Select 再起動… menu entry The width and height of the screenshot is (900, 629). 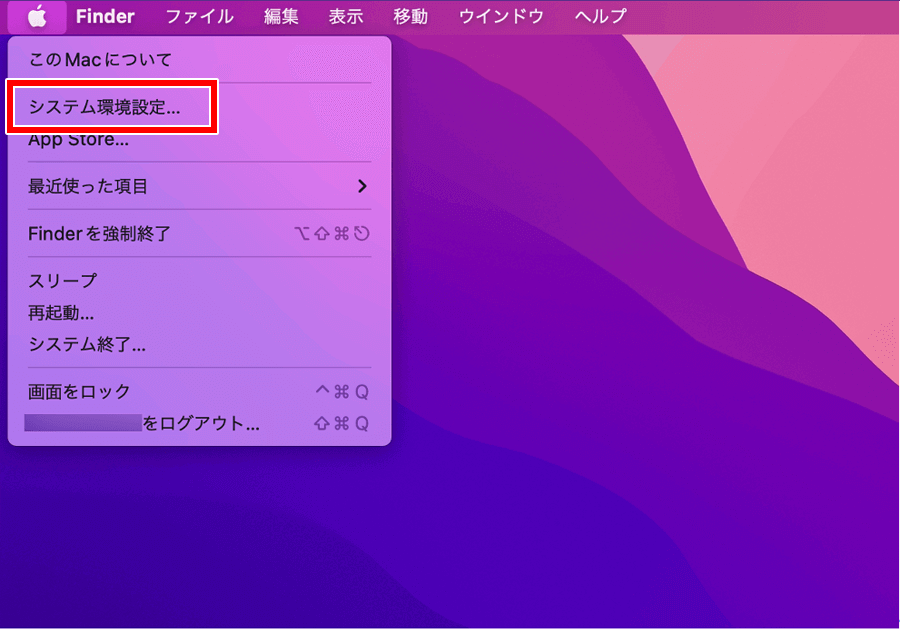coord(199,313)
